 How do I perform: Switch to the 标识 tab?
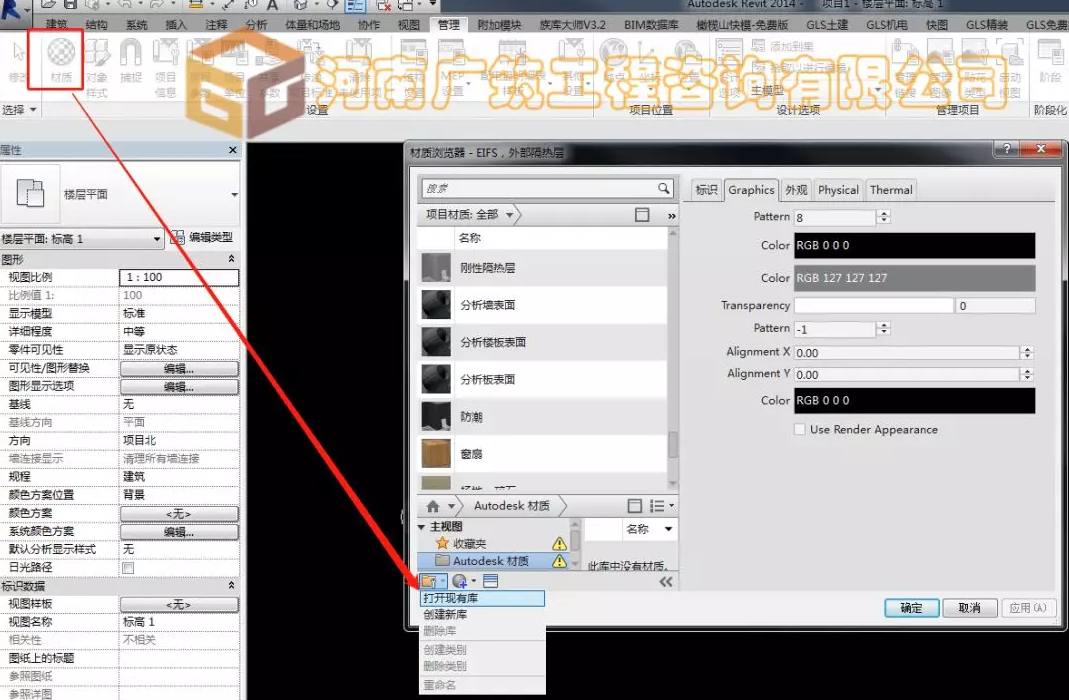click(x=706, y=189)
